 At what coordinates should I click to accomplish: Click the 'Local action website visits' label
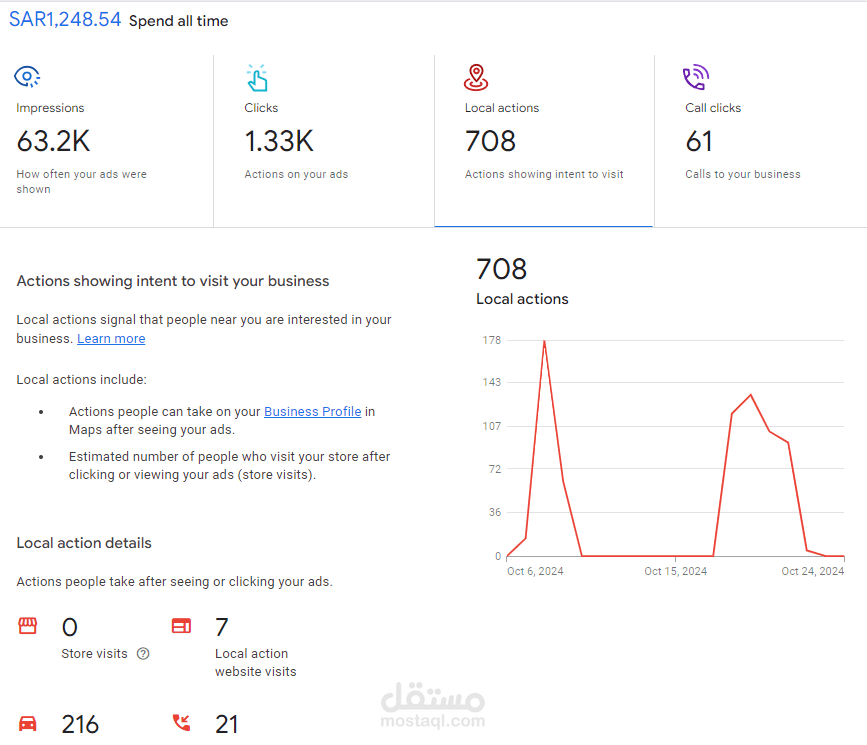(x=255, y=663)
